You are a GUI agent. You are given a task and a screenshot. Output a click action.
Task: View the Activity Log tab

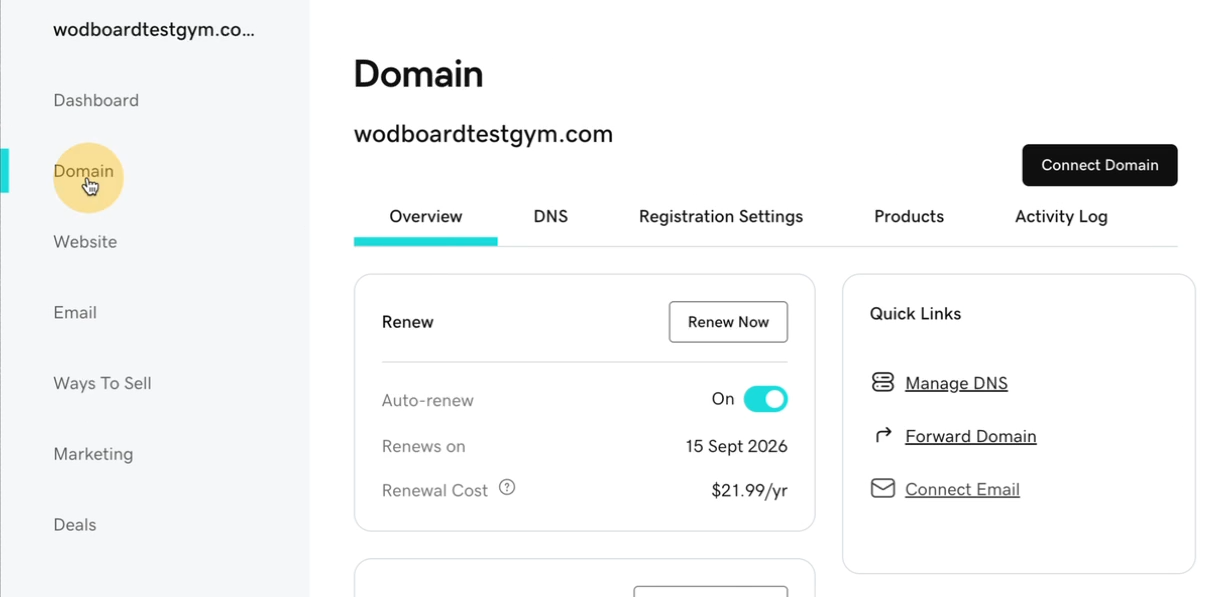[1061, 216]
